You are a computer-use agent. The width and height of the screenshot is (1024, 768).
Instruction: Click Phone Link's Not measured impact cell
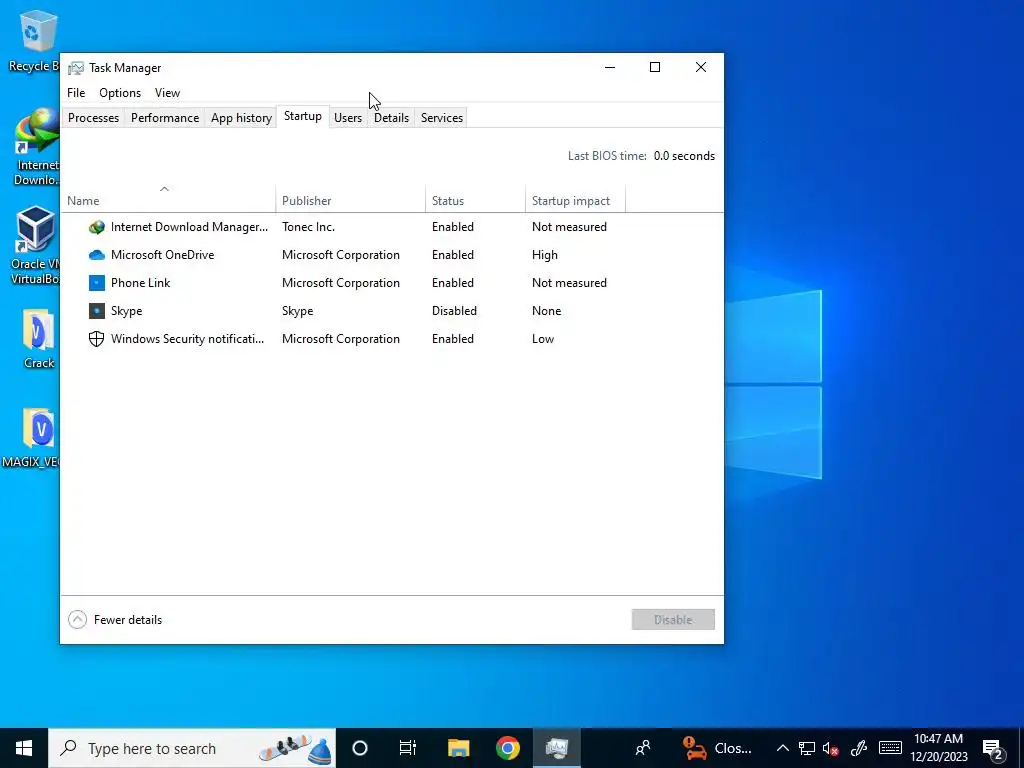click(x=569, y=283)
